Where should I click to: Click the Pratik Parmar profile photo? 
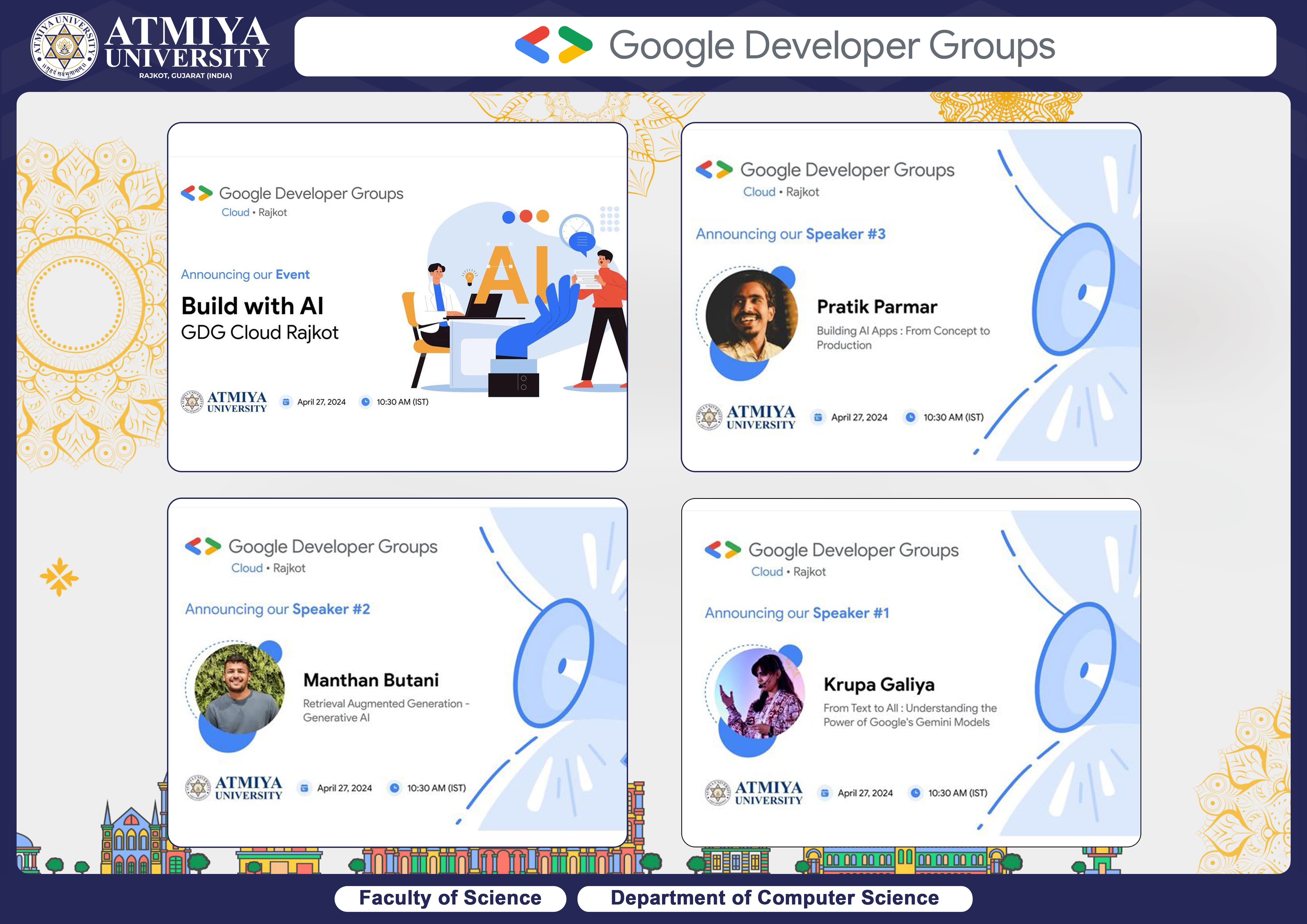pyautogui.click(x=751, y=315)
